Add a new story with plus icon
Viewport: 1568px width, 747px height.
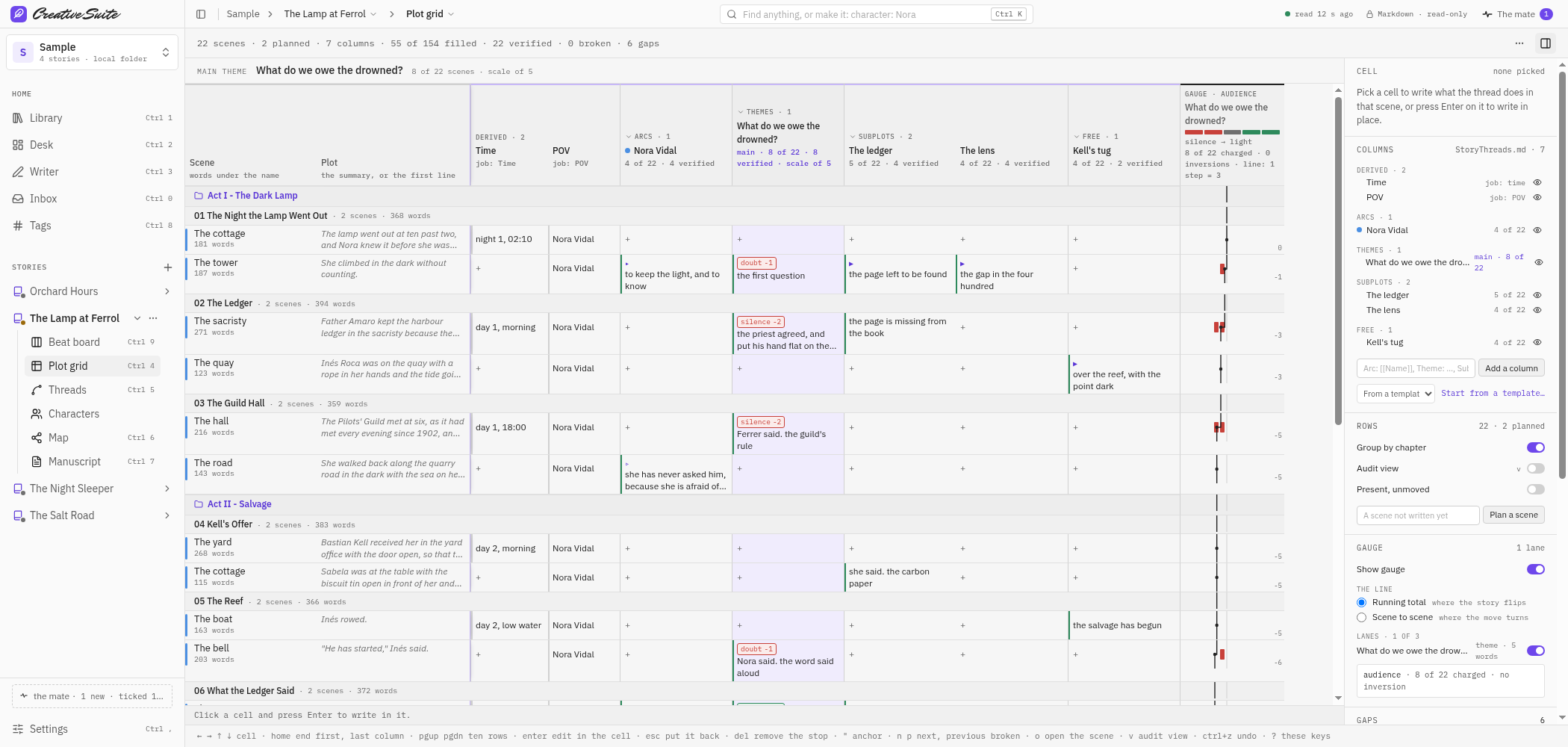click(168, 267)
